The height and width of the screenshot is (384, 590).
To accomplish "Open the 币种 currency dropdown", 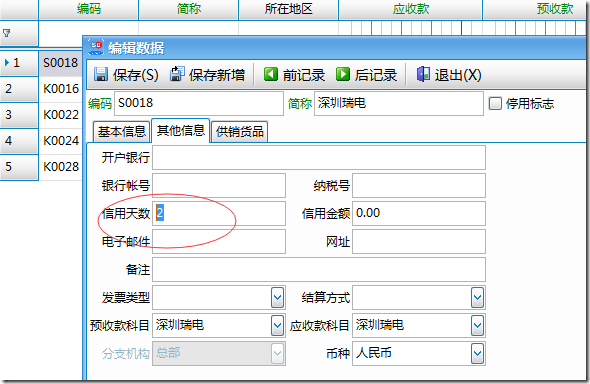I will click(477, 353).
